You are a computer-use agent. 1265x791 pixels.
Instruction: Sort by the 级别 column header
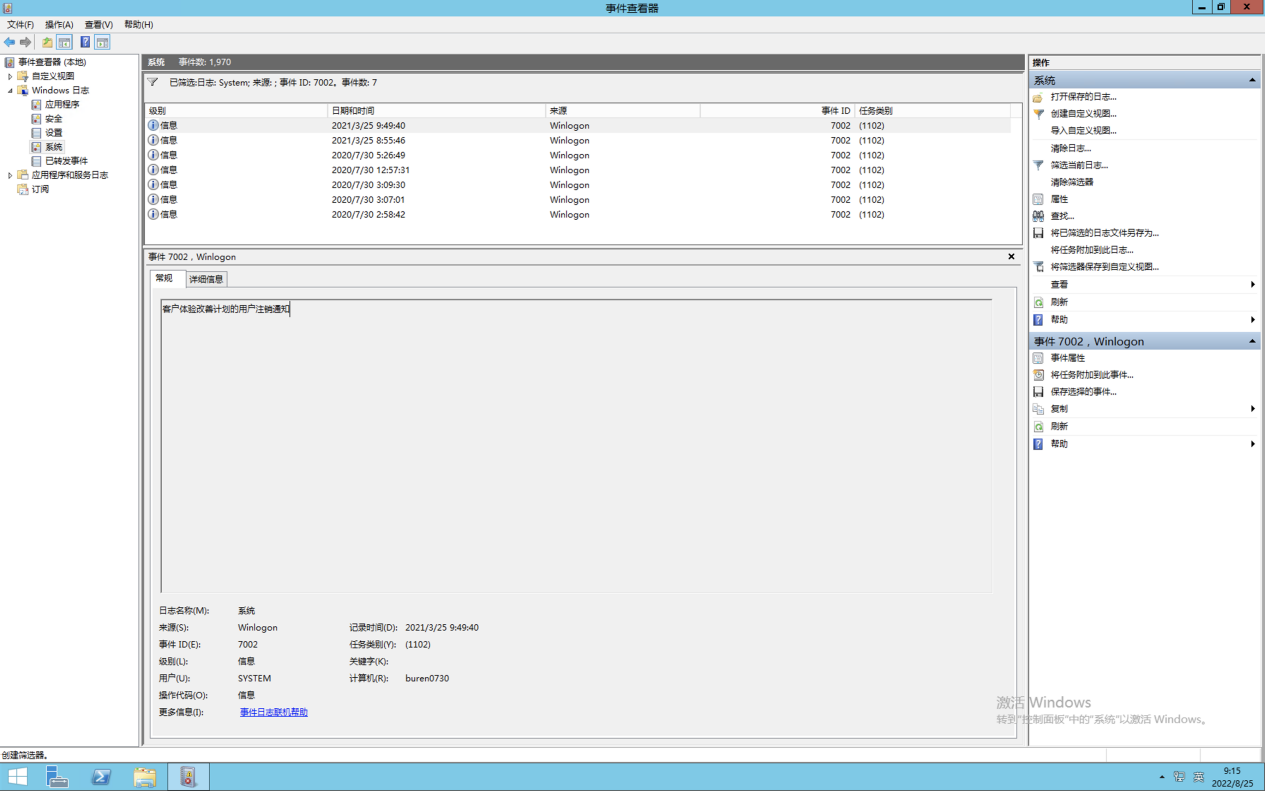(x=236, y=111)
